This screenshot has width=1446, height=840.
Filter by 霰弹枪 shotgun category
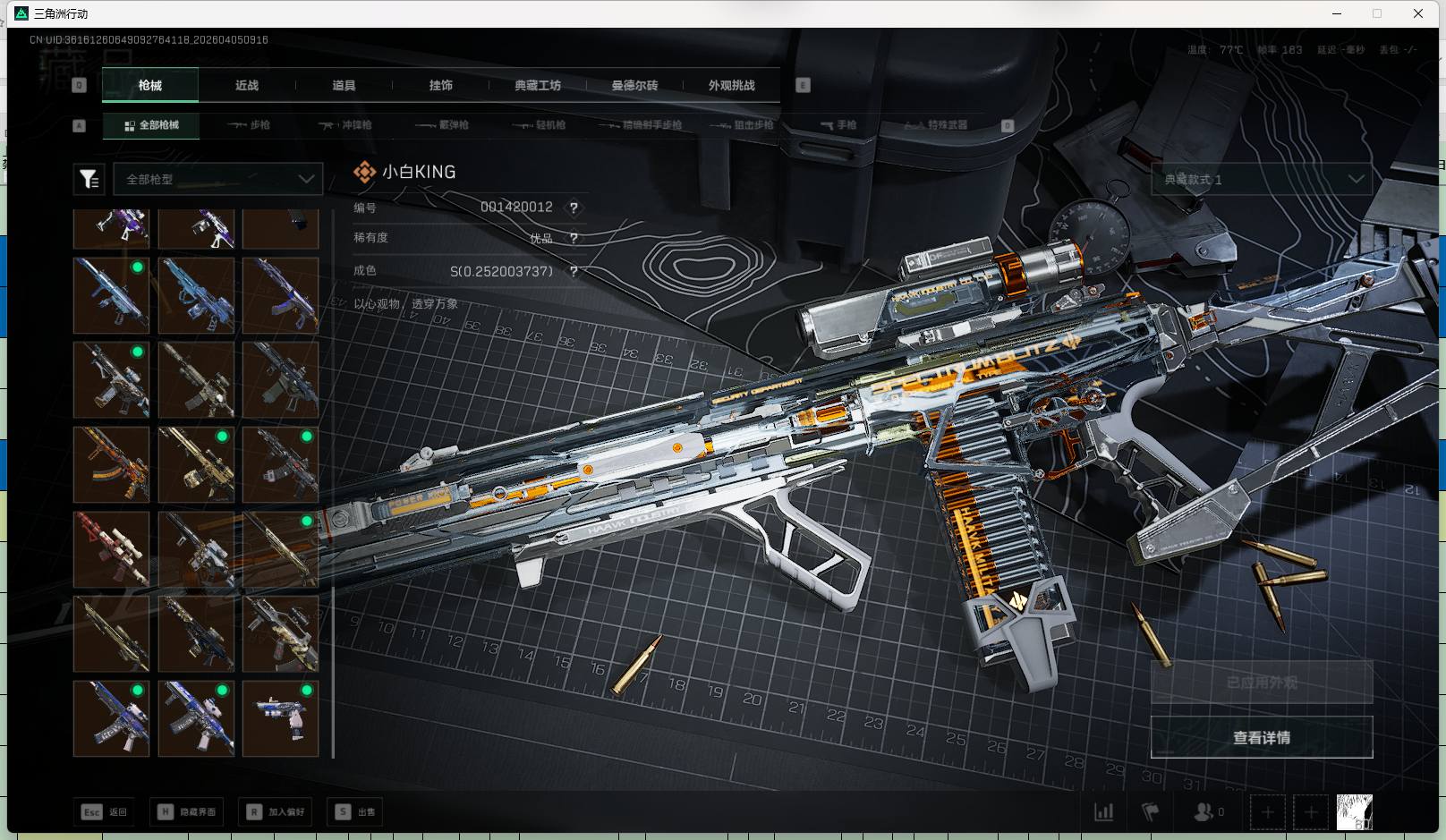[x=442, y=125]
